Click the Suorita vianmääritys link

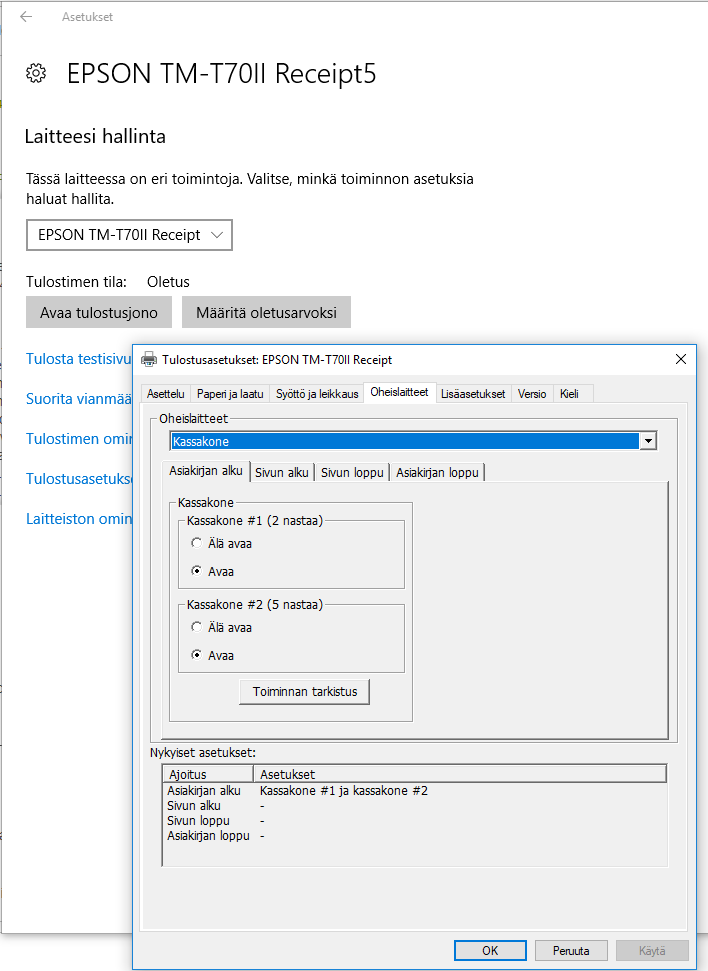tap(79, 399)
